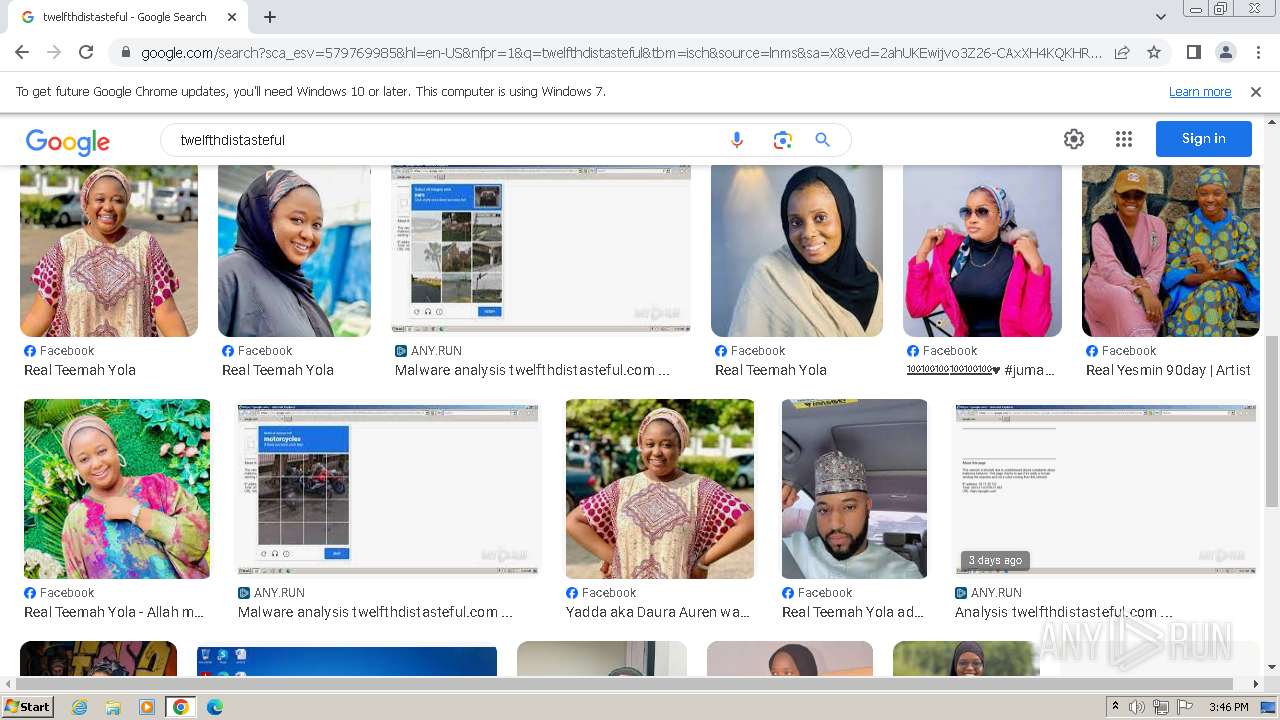Viewport: 1280px width, 720px height.
Task: Show hidden system tray icons
Action: [x=1115, y=707]
